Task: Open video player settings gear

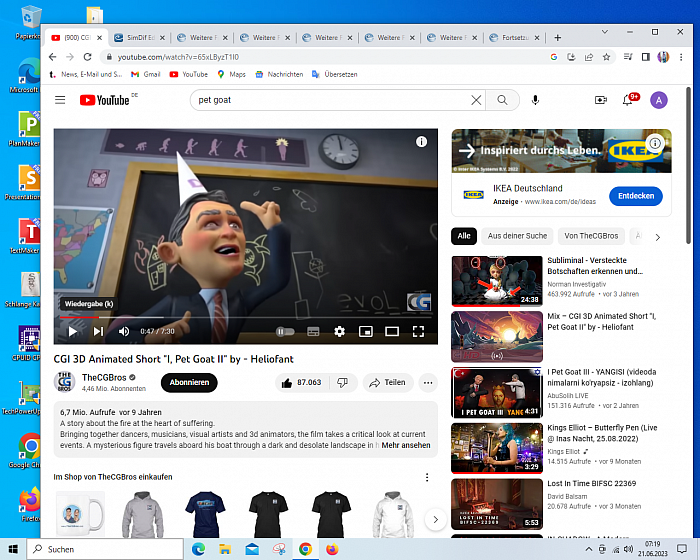Action: coord(340,331)
